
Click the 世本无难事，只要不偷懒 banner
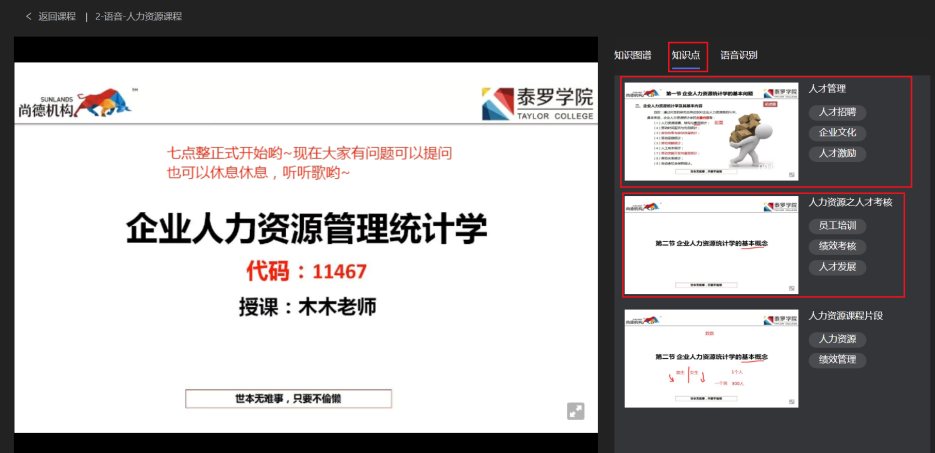(x=289, y=399)
